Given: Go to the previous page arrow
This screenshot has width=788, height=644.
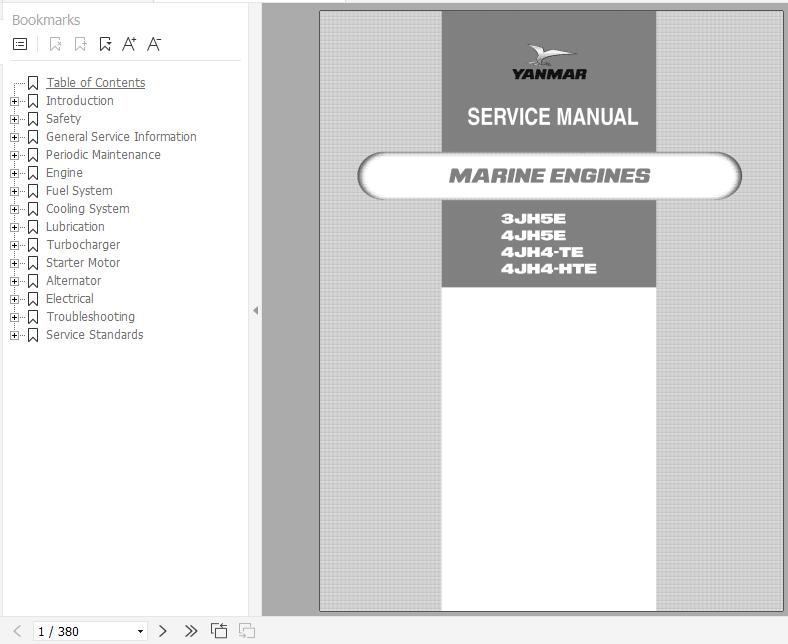Looking at the screenshot, I should point(17,631).
